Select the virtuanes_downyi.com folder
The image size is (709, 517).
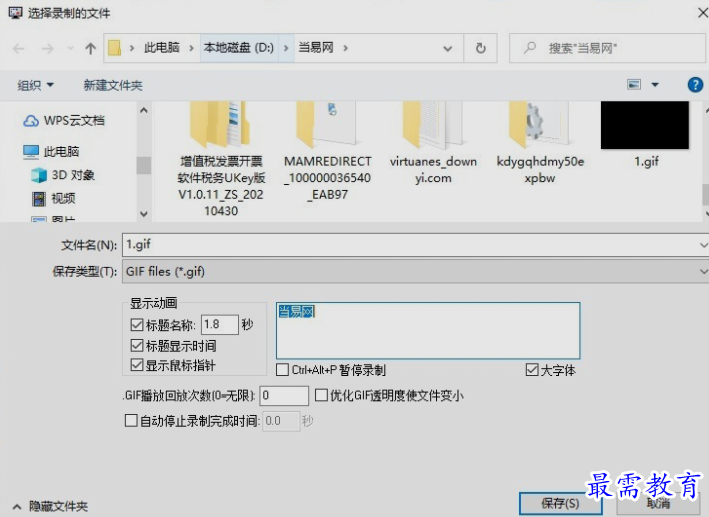[433, 143]
